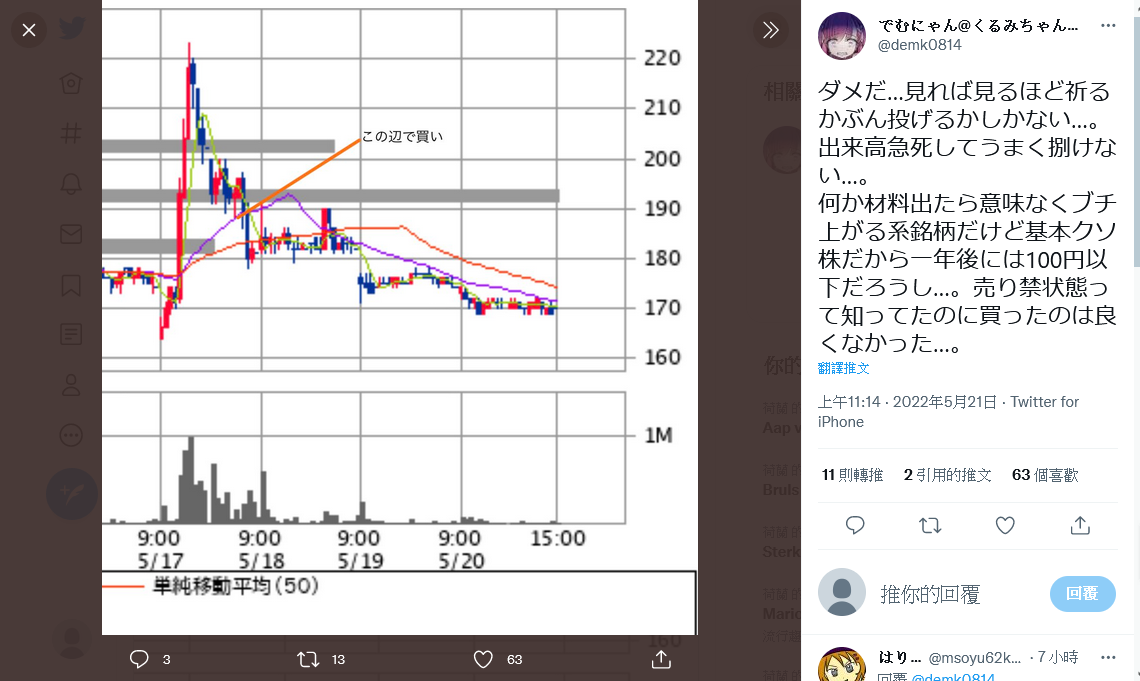
Task: Open the tweet's three-dot more menu
Action: 1108,25
